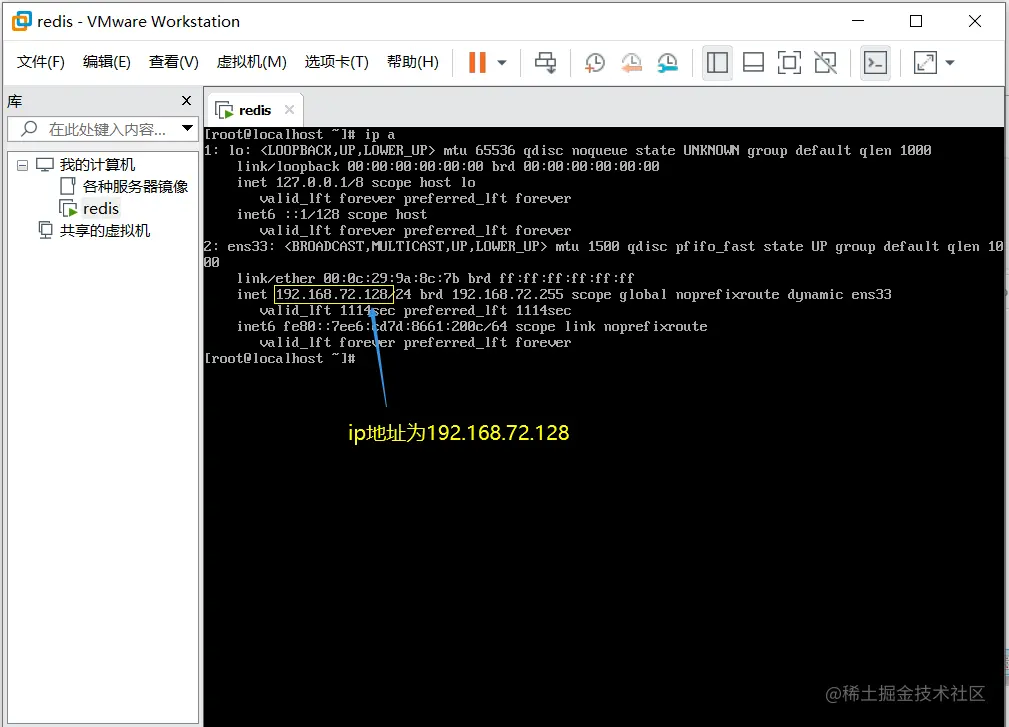Click the stretch guest display icon

(925, 62)
